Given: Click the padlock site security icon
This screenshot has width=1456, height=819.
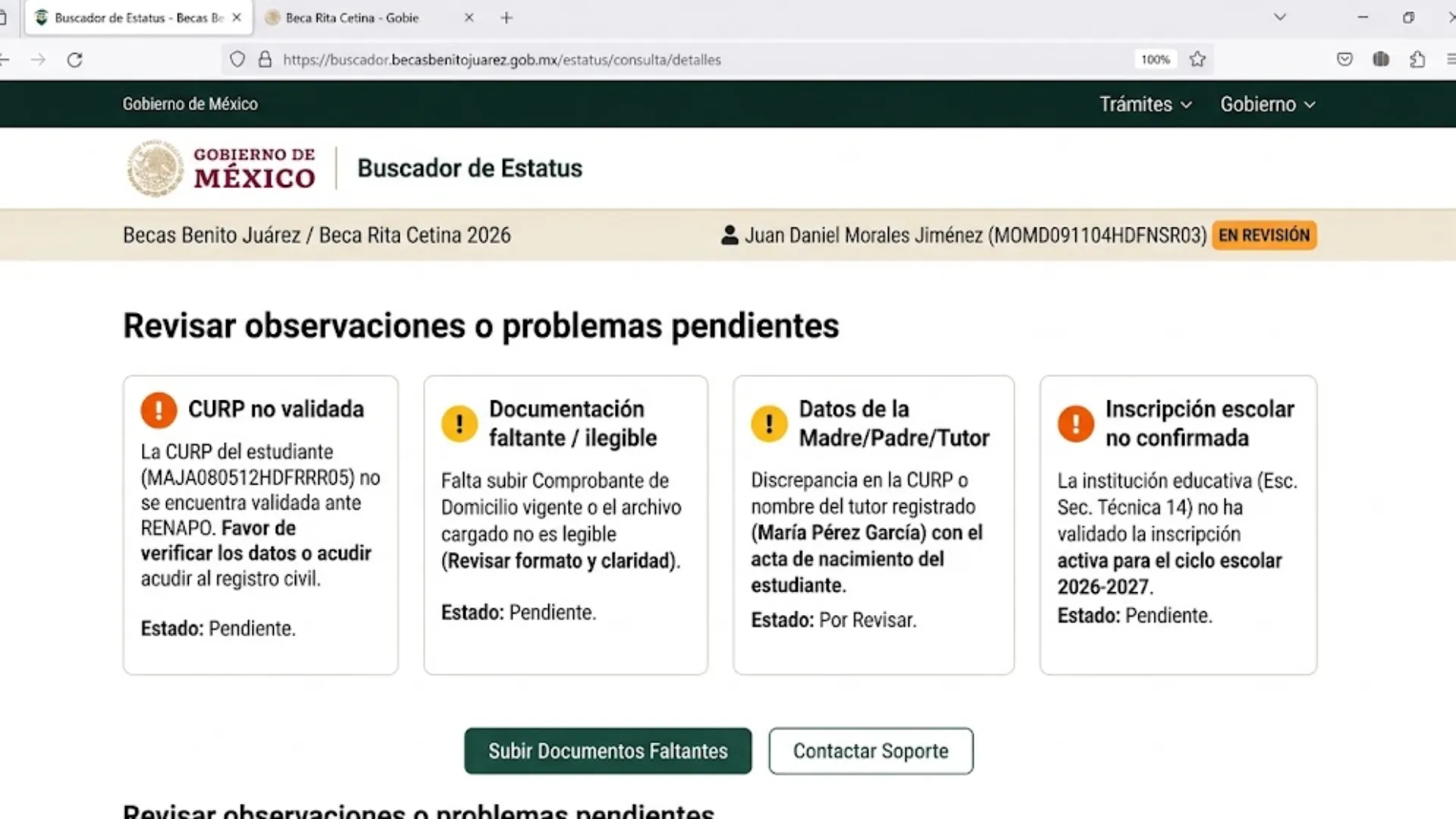Looking at the screenshot, I should 265,59.
